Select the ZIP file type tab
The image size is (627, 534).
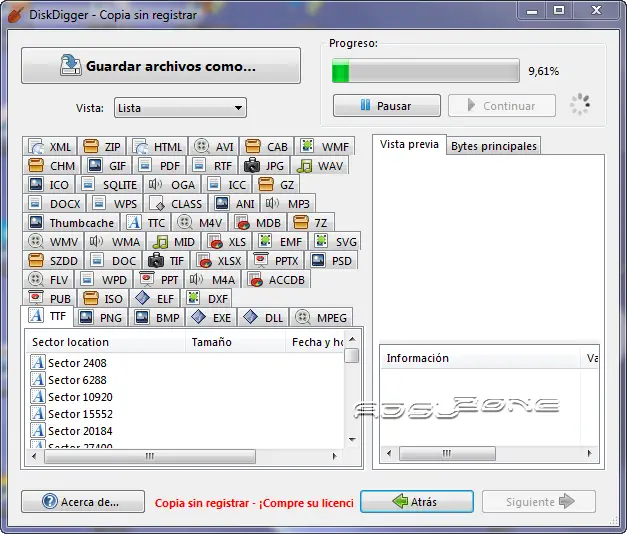click(102, 146)
